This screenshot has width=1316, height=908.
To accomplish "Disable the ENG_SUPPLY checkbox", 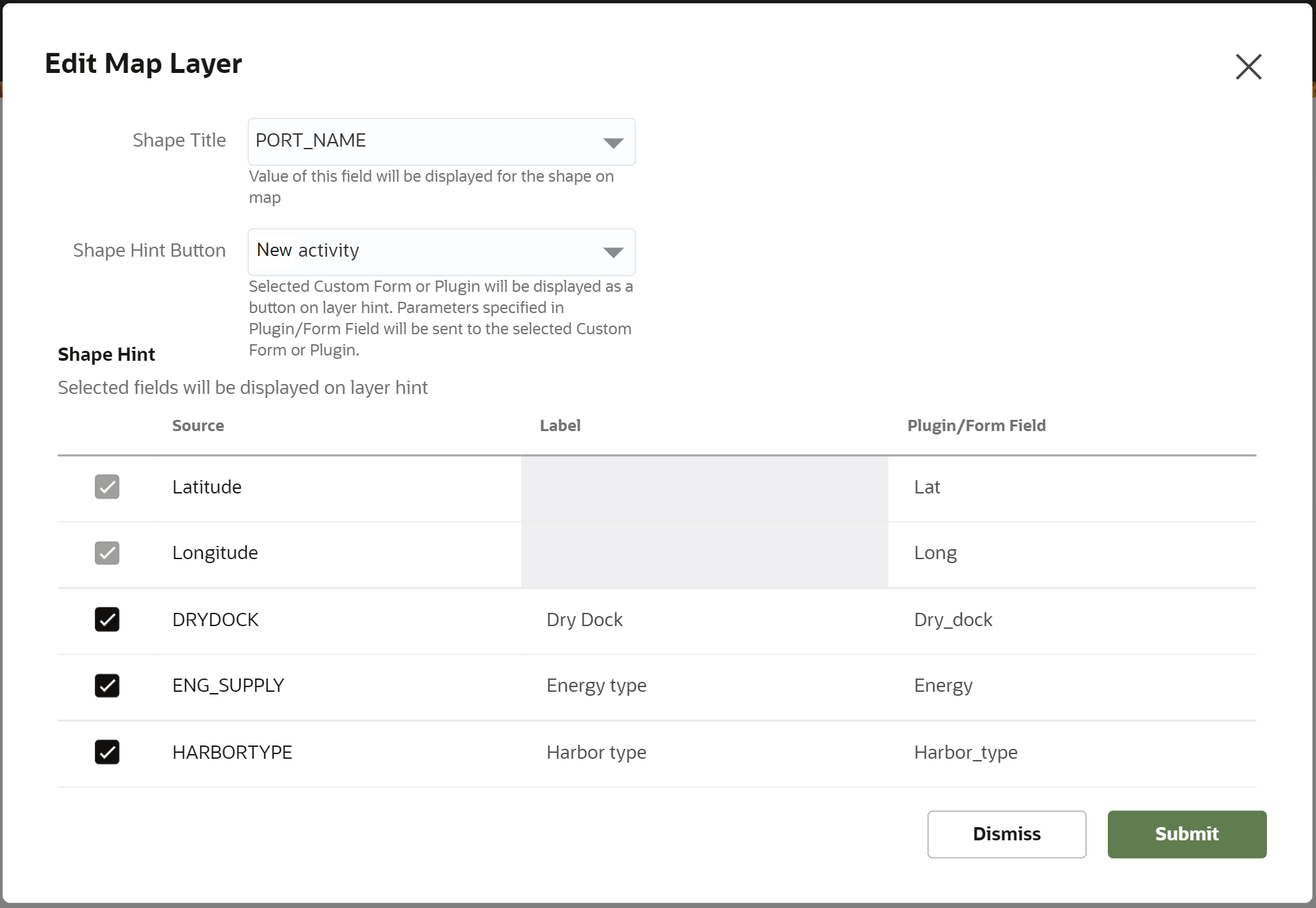I will 107,686.
